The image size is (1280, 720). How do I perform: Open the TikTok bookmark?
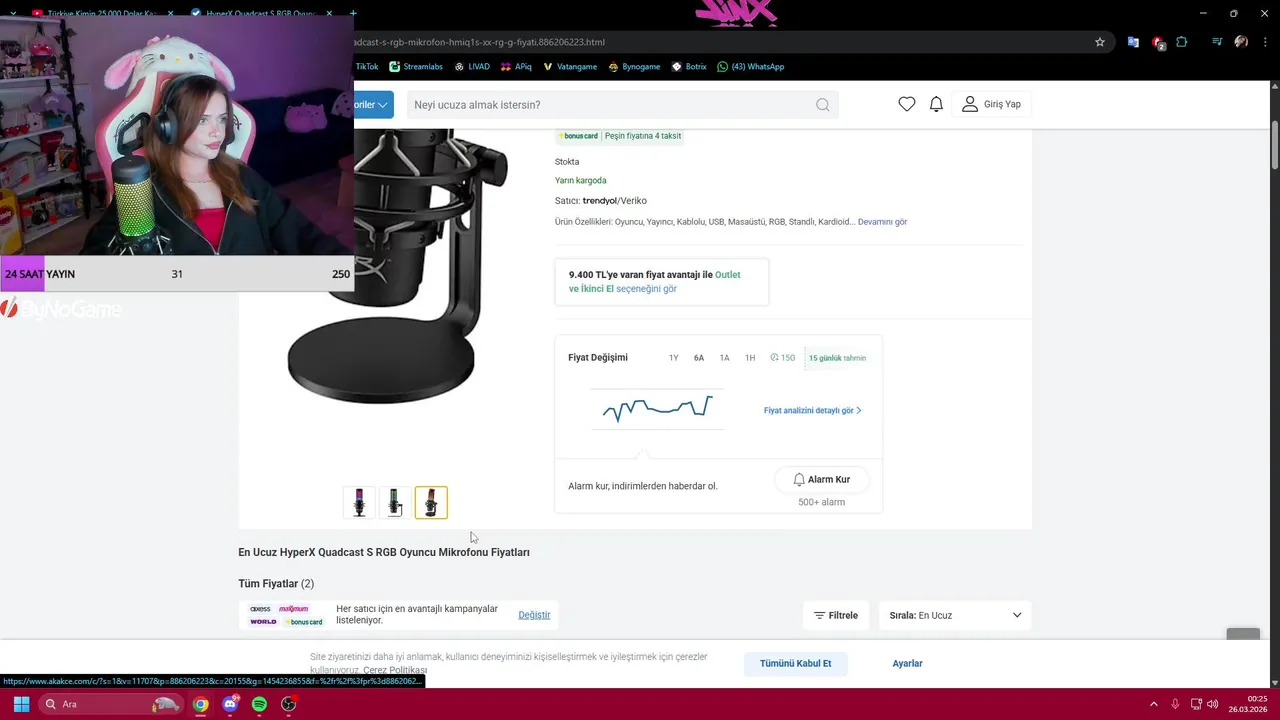(367, 67)
